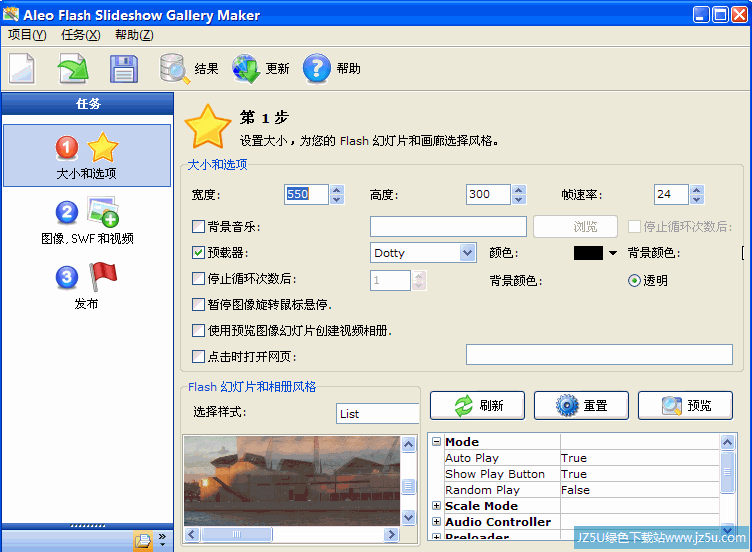The image size is (752, 552).
Task: Click the 重置 reset button
Action: pos(581,406)
